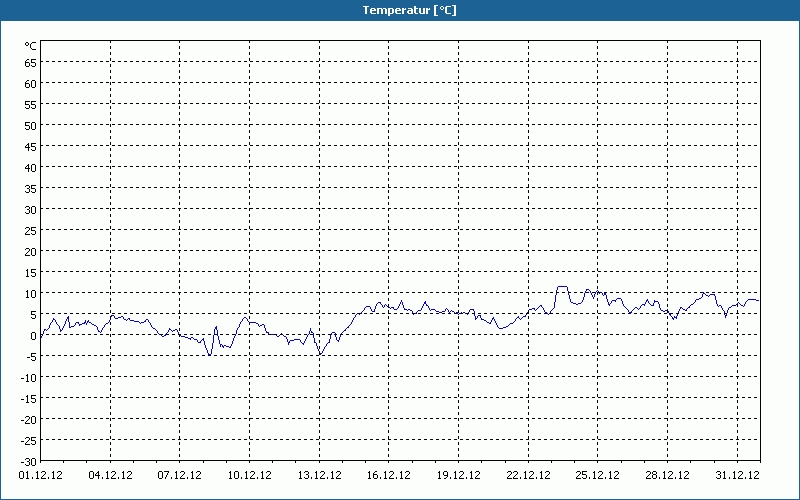This screenshot has width=800, height=500.
Task: Click the -25 value on the temperature axis
Action: [28, 441]
